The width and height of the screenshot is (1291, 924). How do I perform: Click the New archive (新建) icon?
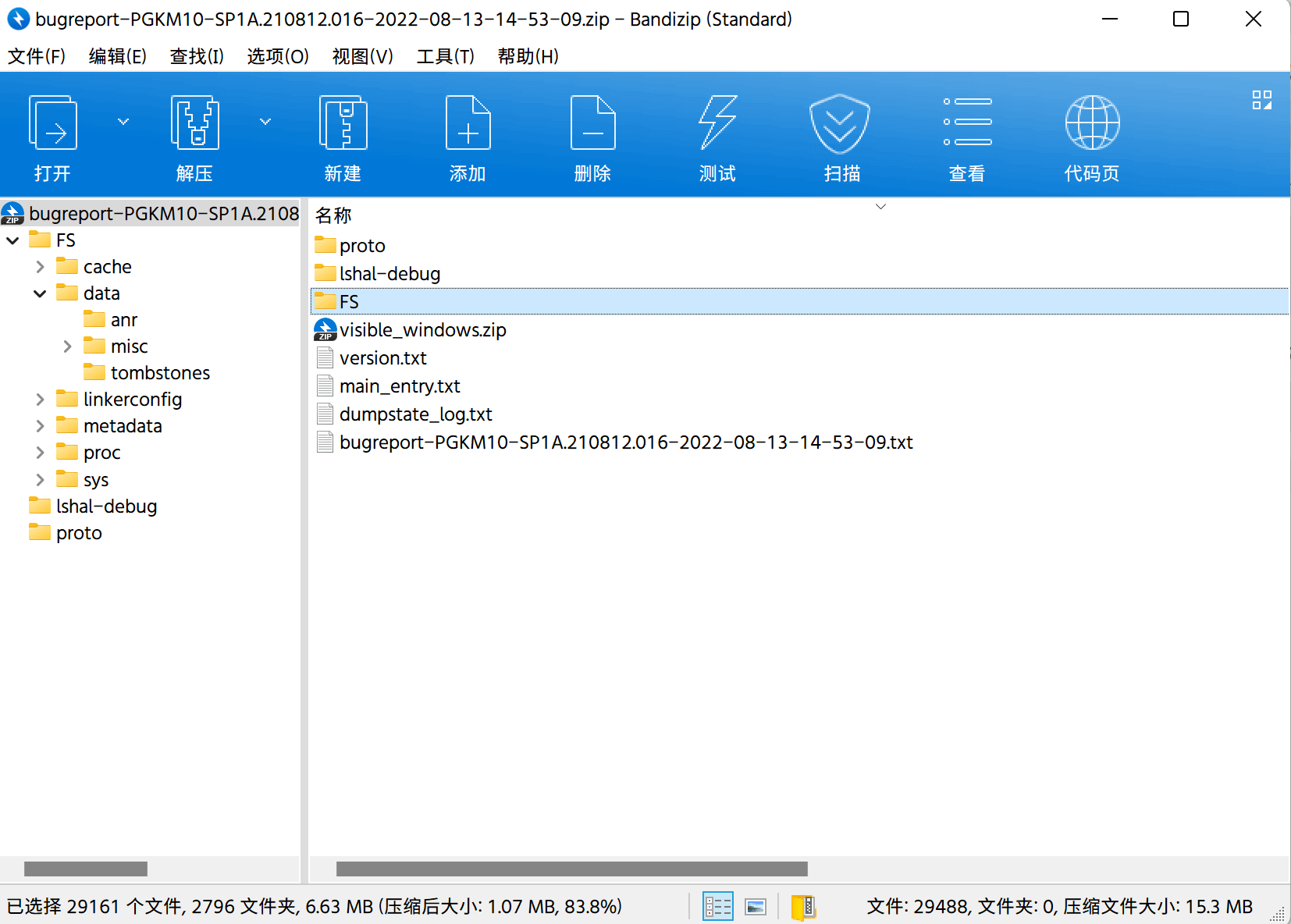(343, 123)
